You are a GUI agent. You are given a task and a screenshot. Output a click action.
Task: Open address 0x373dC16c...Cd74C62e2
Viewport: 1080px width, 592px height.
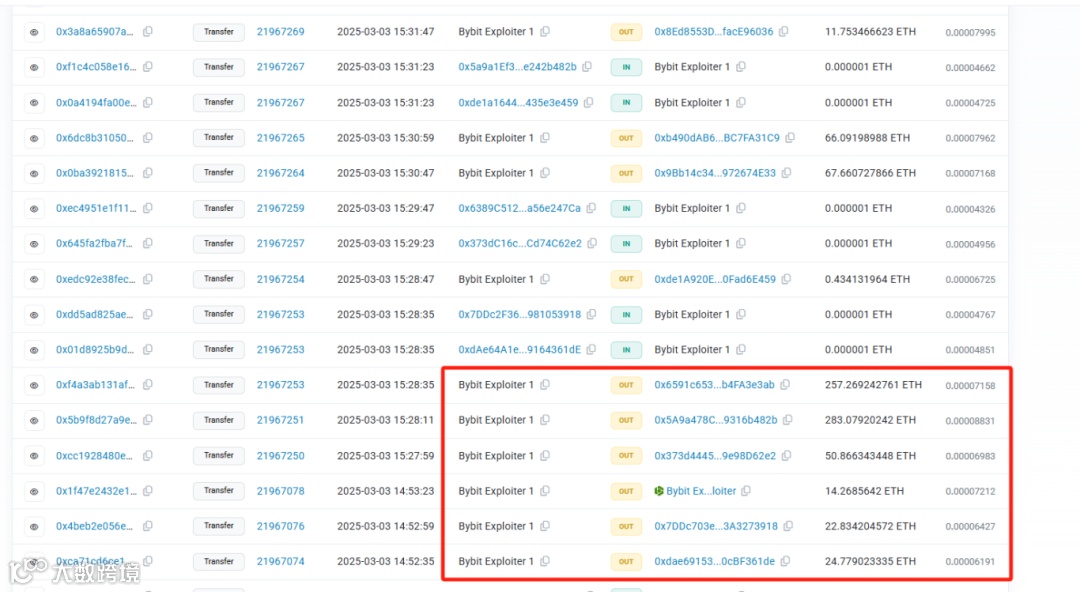point(520,243)
